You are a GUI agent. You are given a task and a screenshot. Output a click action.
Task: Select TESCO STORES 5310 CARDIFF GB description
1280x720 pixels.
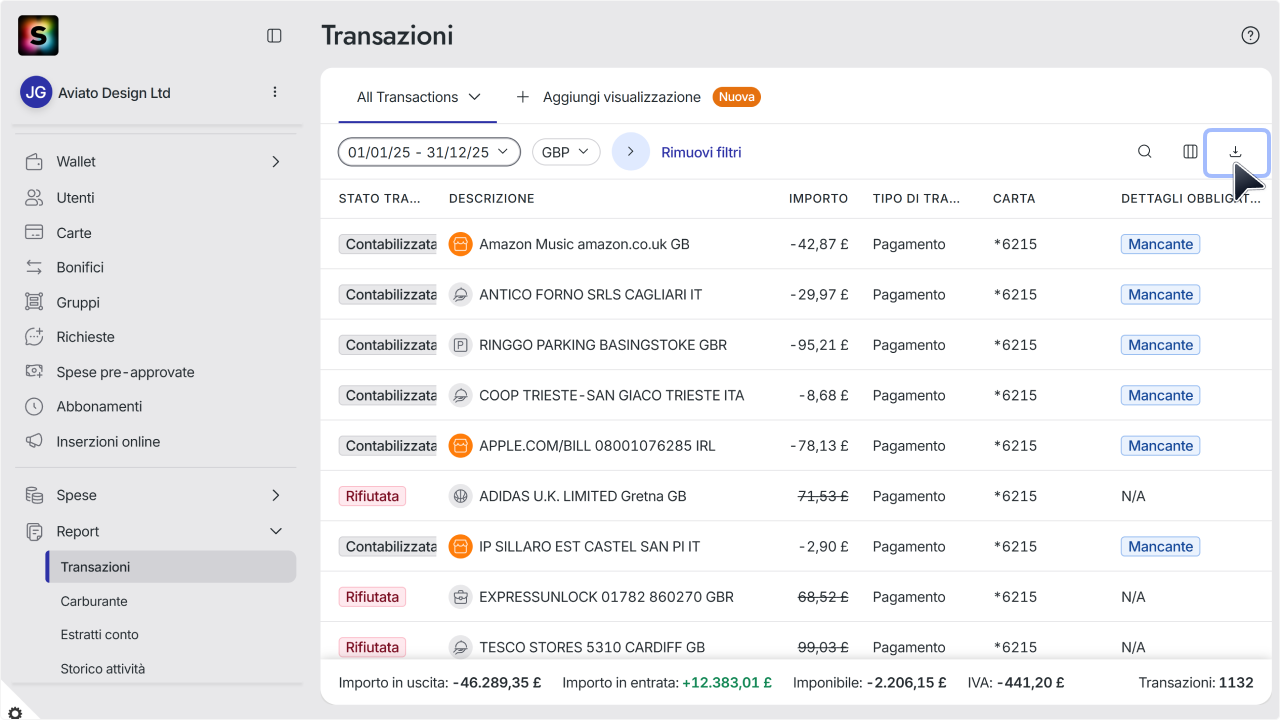pos(592,647)
